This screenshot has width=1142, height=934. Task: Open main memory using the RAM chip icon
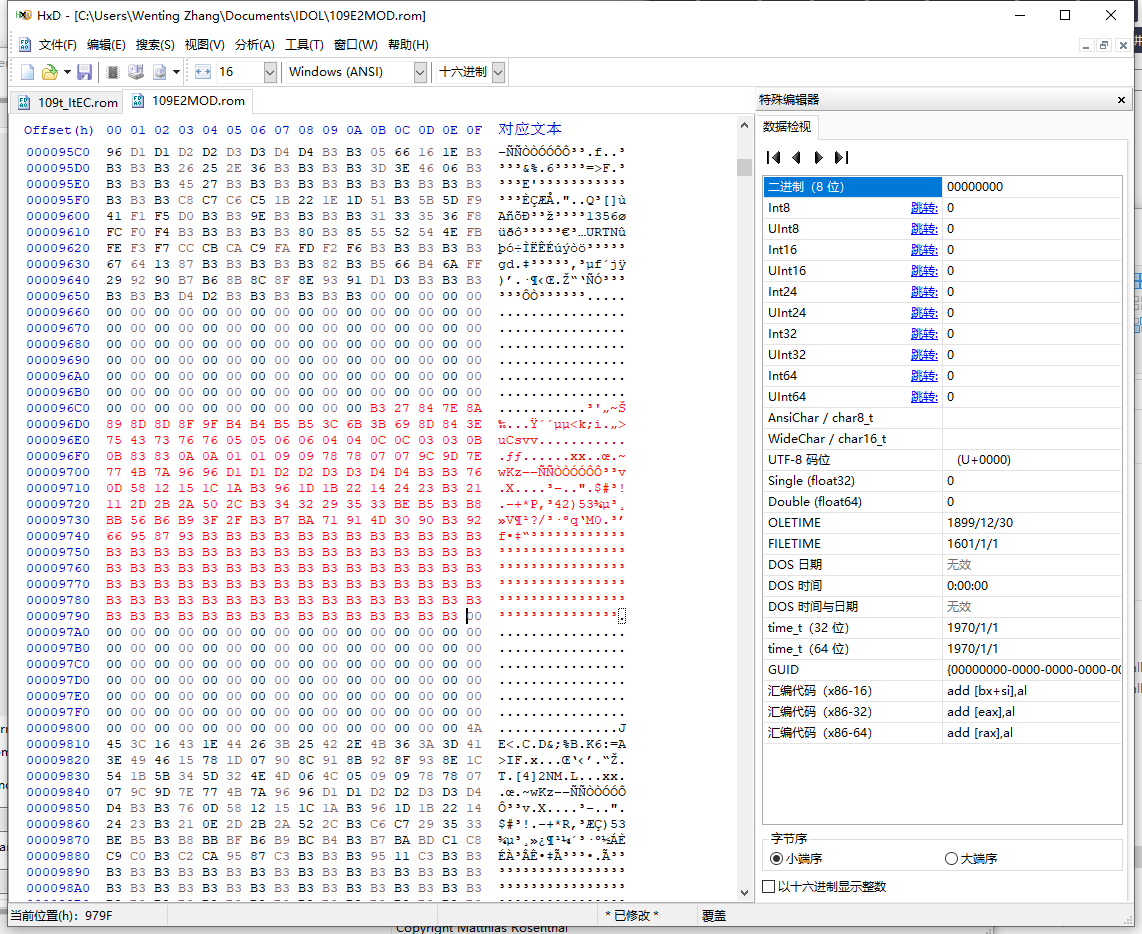point(113,72)
